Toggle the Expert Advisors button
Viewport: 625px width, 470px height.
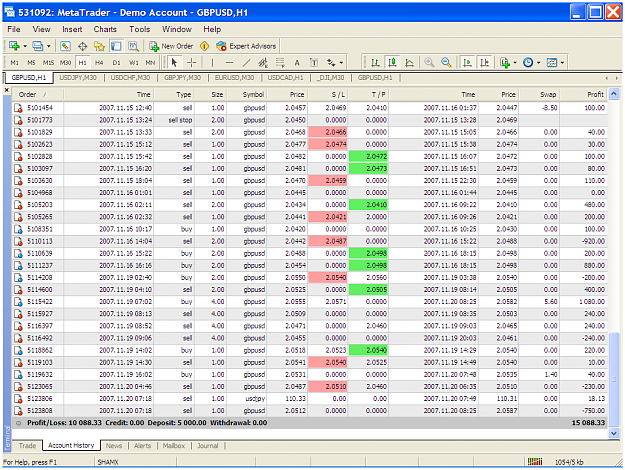click(246, 46)
